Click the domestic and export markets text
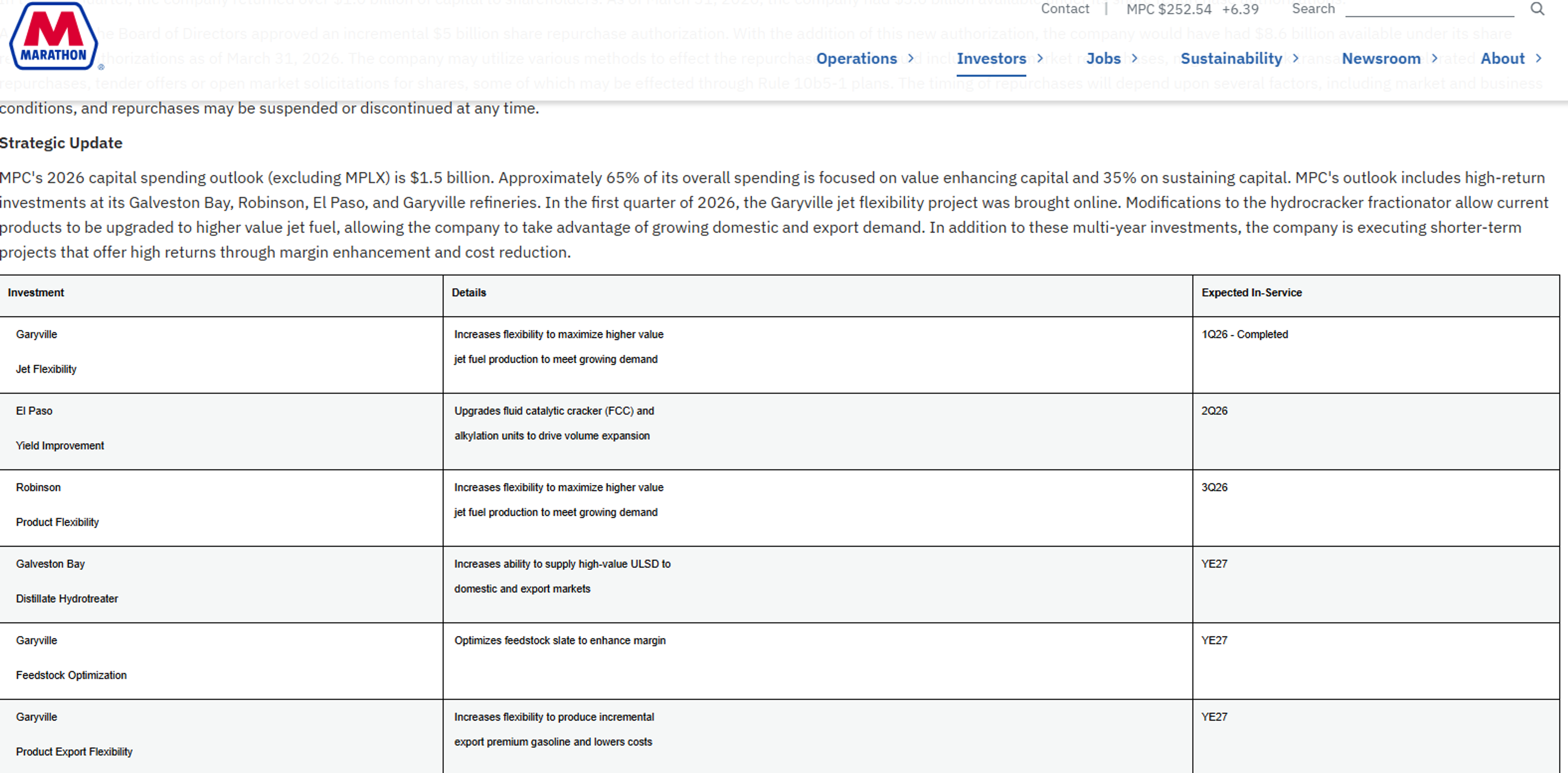 click(522, 589)
